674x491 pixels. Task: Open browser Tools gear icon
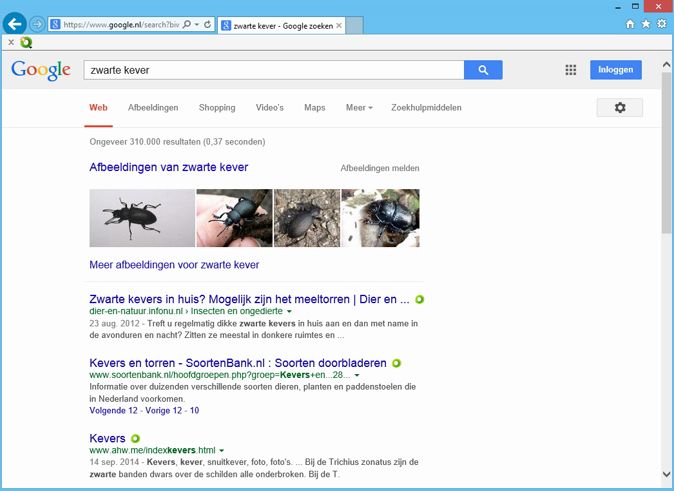[x=662, y=24]
